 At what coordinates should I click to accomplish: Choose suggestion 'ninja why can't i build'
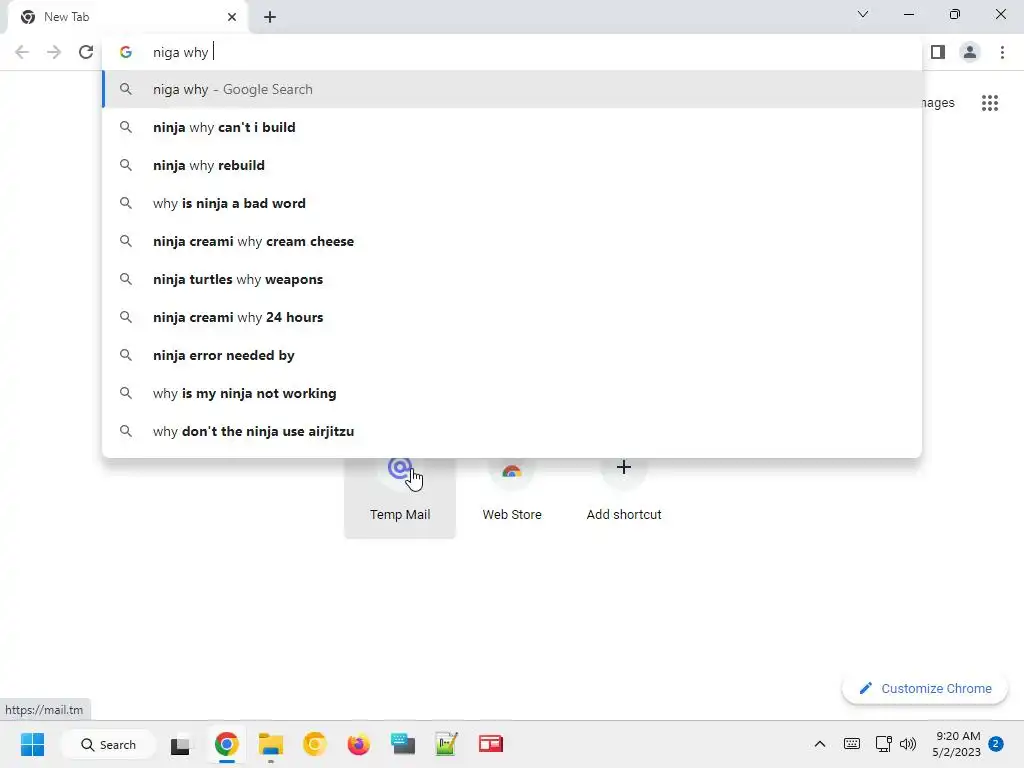pyautogui.click(x=512, y=127)
